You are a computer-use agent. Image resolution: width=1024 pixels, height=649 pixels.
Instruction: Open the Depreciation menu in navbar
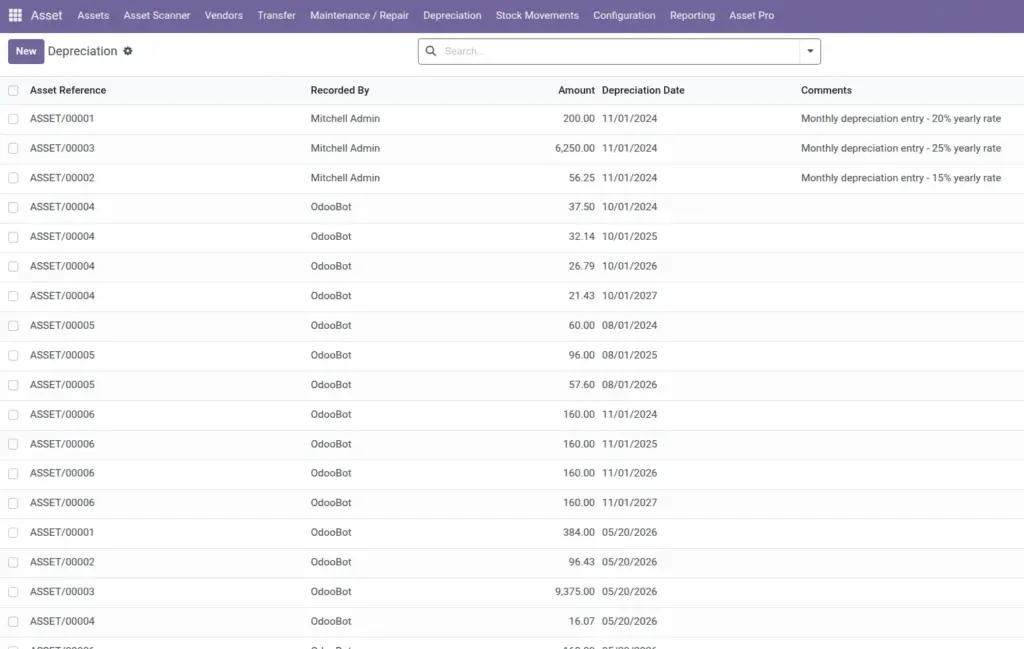coord(452,15)
